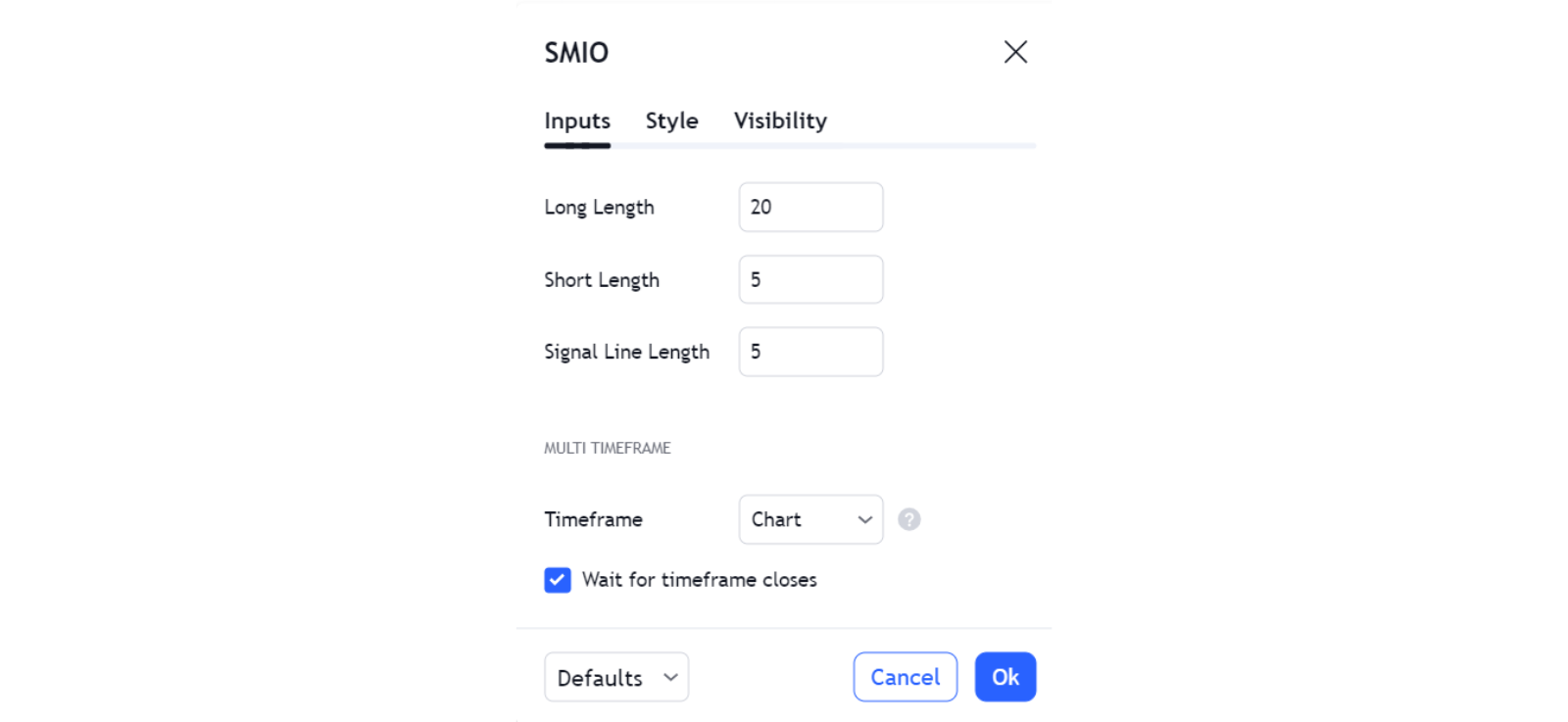This screenshot has height=722, width=1568.
Task: Switch to the Visibility tab
Action: click(x=780, y=120)
